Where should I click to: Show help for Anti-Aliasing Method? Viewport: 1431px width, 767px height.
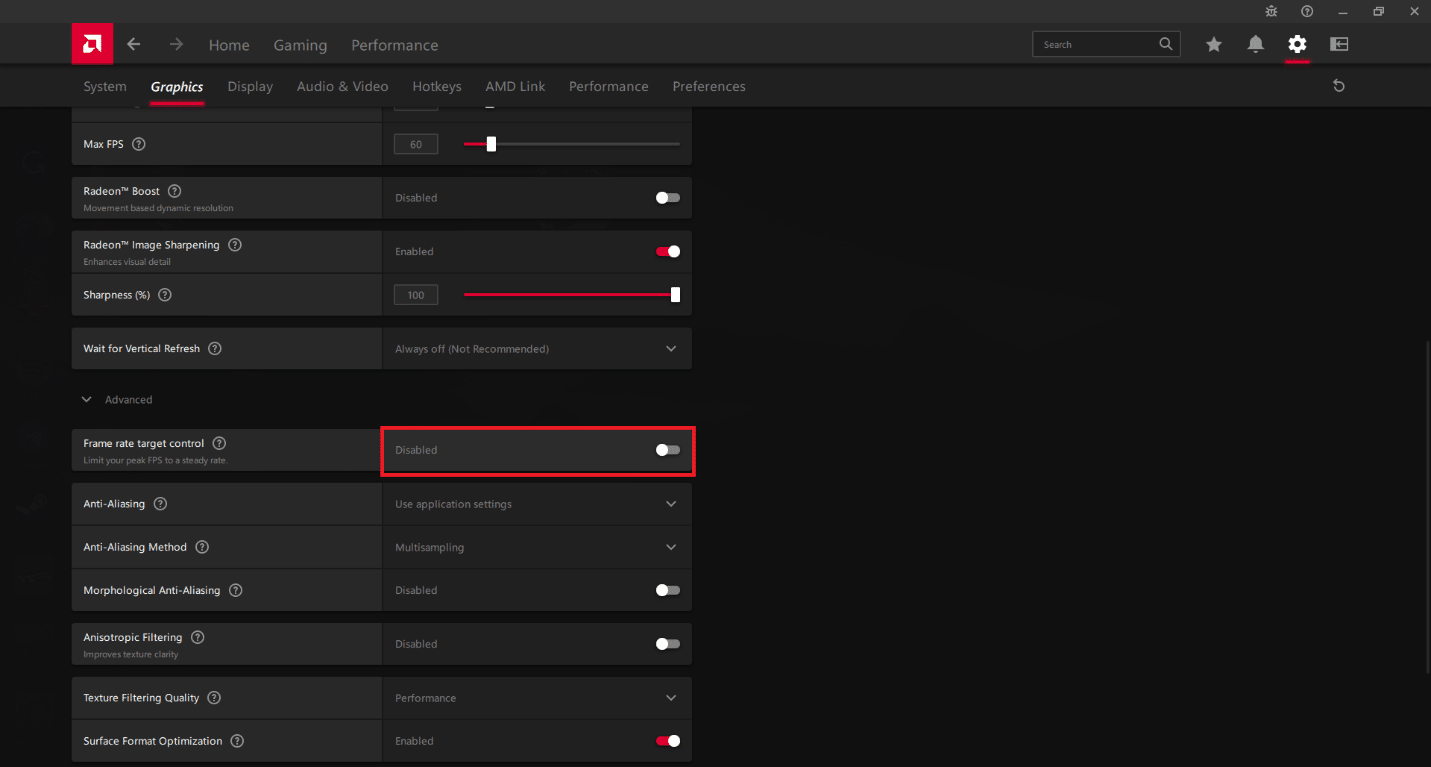202,547
